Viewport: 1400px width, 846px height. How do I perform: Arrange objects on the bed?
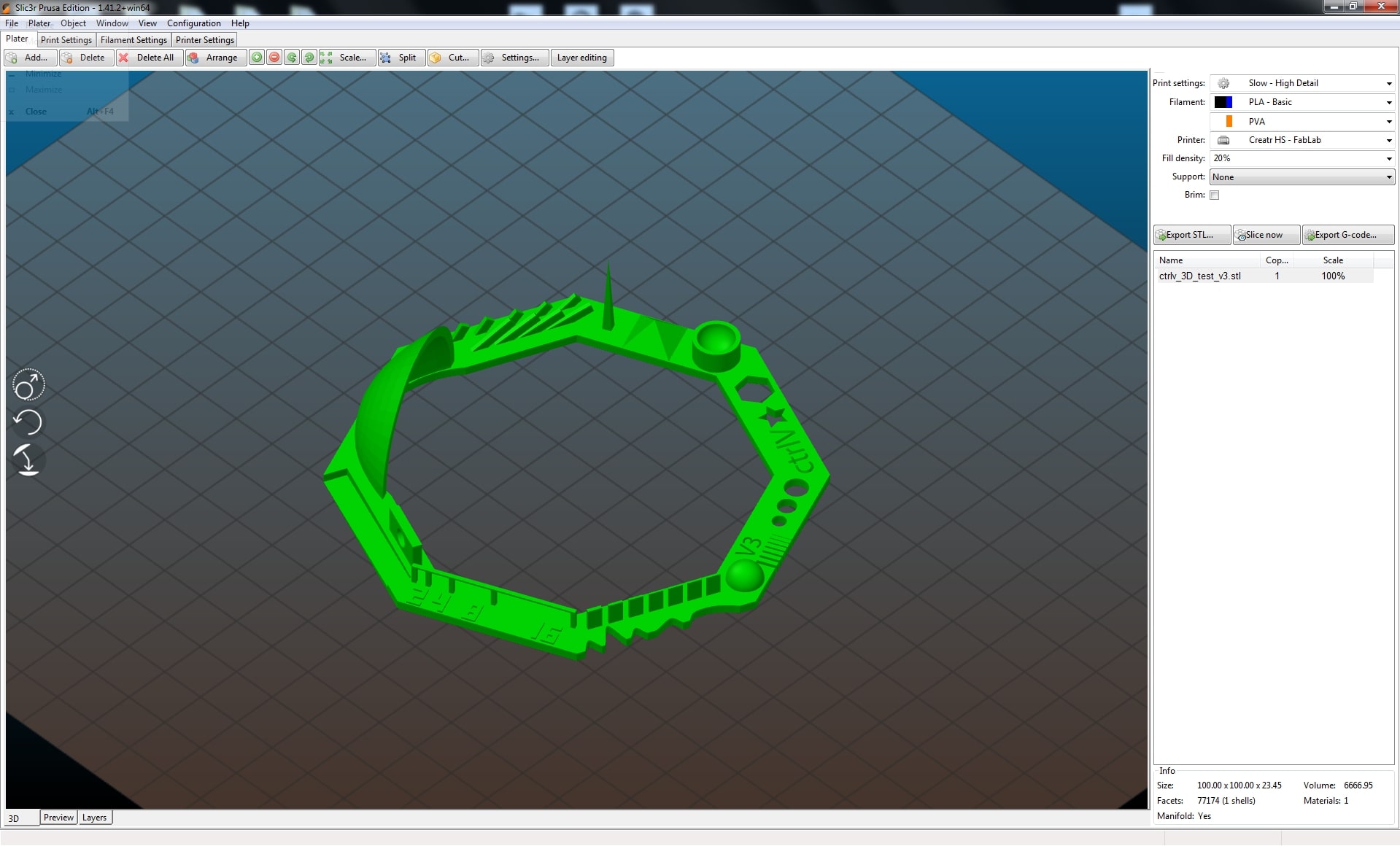pos(215,58)
